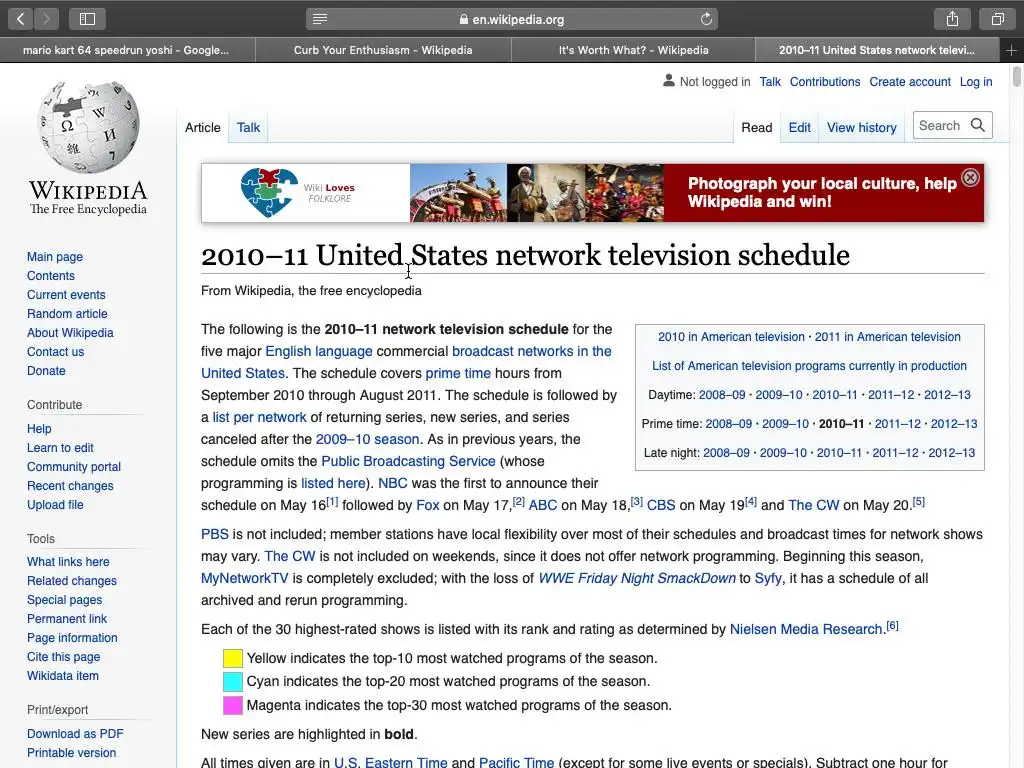Open Cite this page link
Screen dimensions: 1024x768
coord(63,656)
